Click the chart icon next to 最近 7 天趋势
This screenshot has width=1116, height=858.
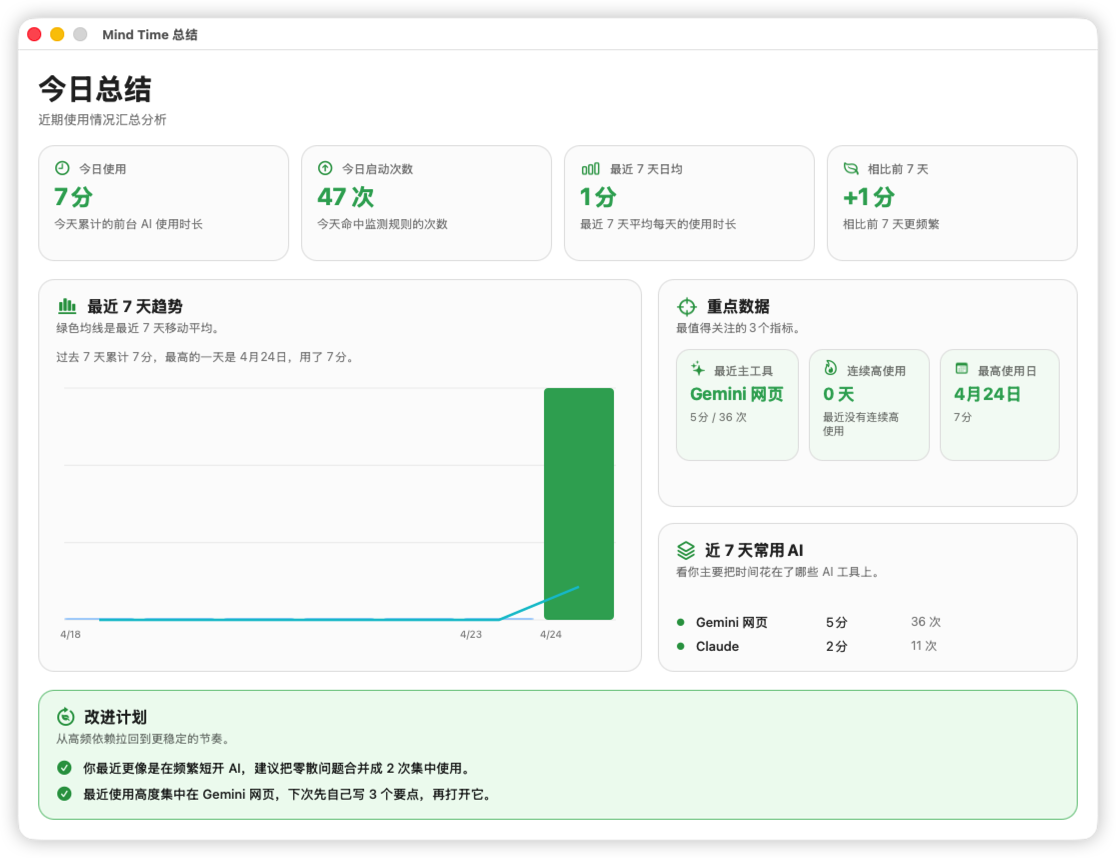[x=67, y=306]
